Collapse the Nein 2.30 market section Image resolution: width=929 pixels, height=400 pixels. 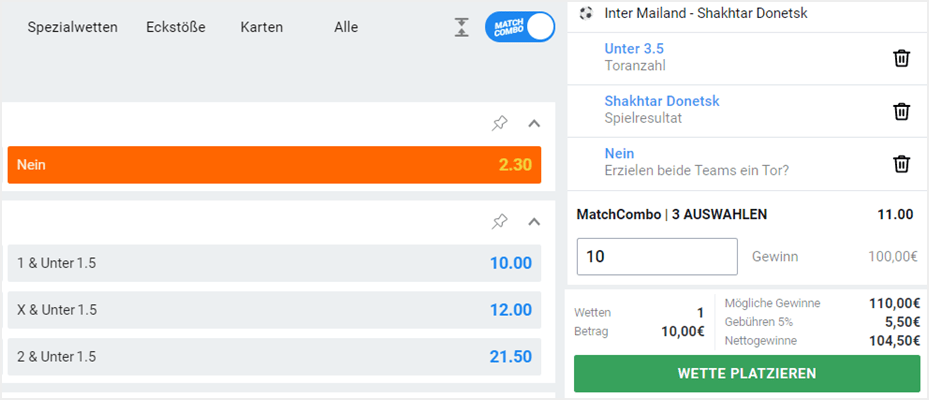[x=534, y=123]
